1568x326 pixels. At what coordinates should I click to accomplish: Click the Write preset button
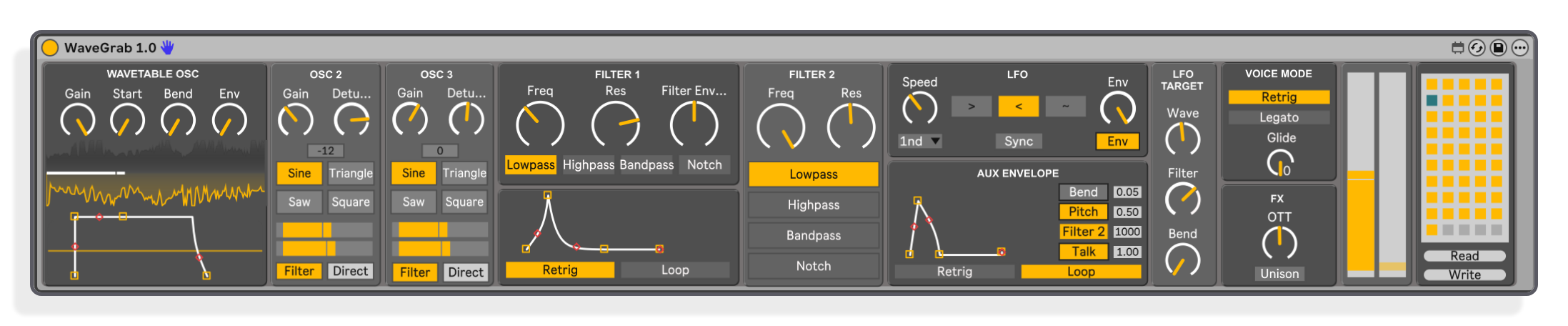point(1464,275)
